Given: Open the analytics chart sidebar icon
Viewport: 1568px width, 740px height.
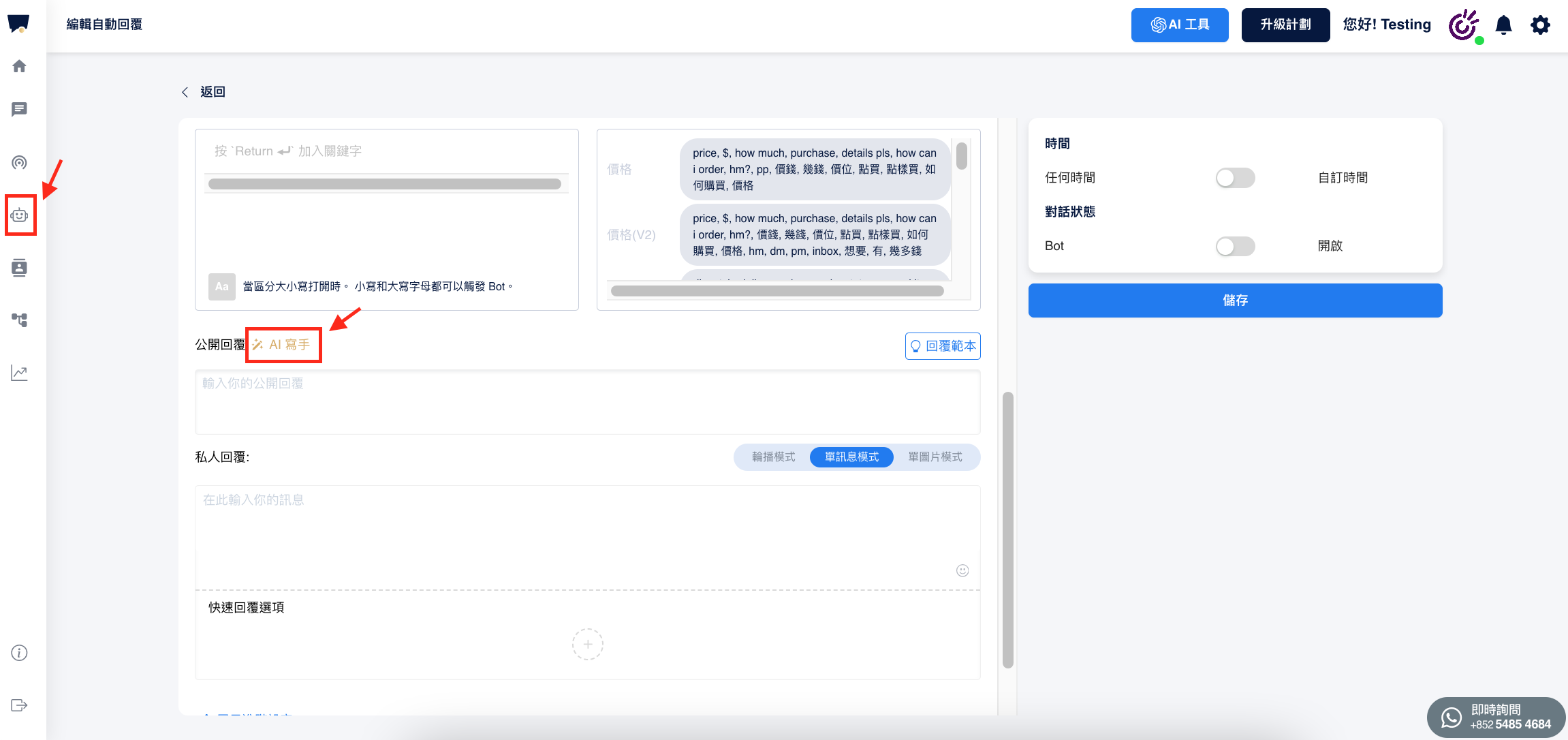Looking at the screenshot, I should click(x=19, y=373).
